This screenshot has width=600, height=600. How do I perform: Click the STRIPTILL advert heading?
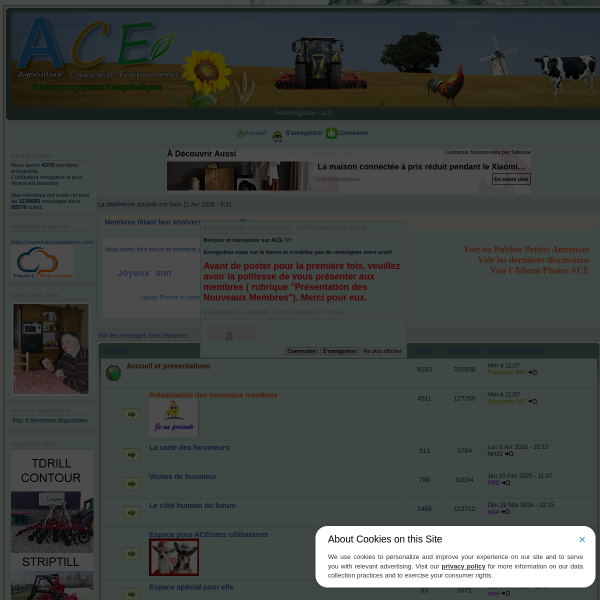coord(51,562)
